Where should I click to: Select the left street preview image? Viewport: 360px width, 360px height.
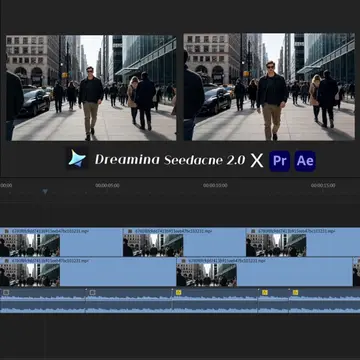[x=91, y=88]
